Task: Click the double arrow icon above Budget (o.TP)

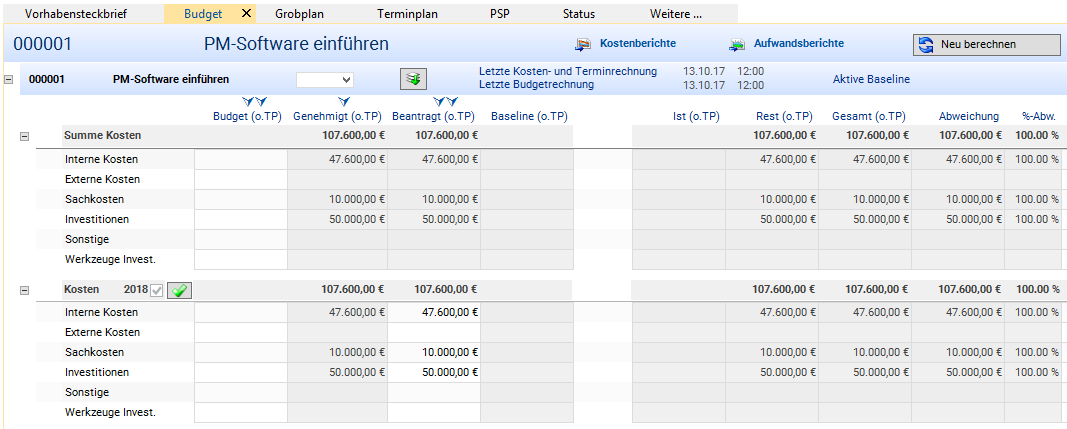Action: pos(253,102)
